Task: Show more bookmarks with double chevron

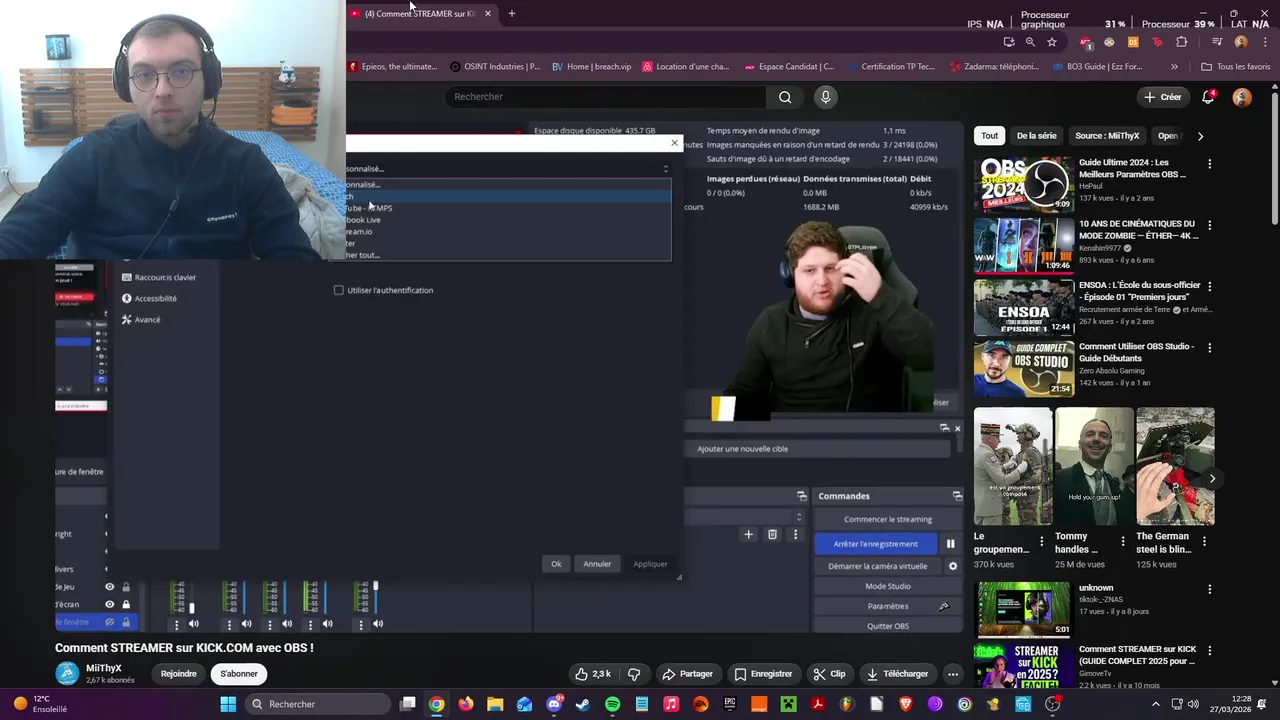Action: coord(1174,67)
